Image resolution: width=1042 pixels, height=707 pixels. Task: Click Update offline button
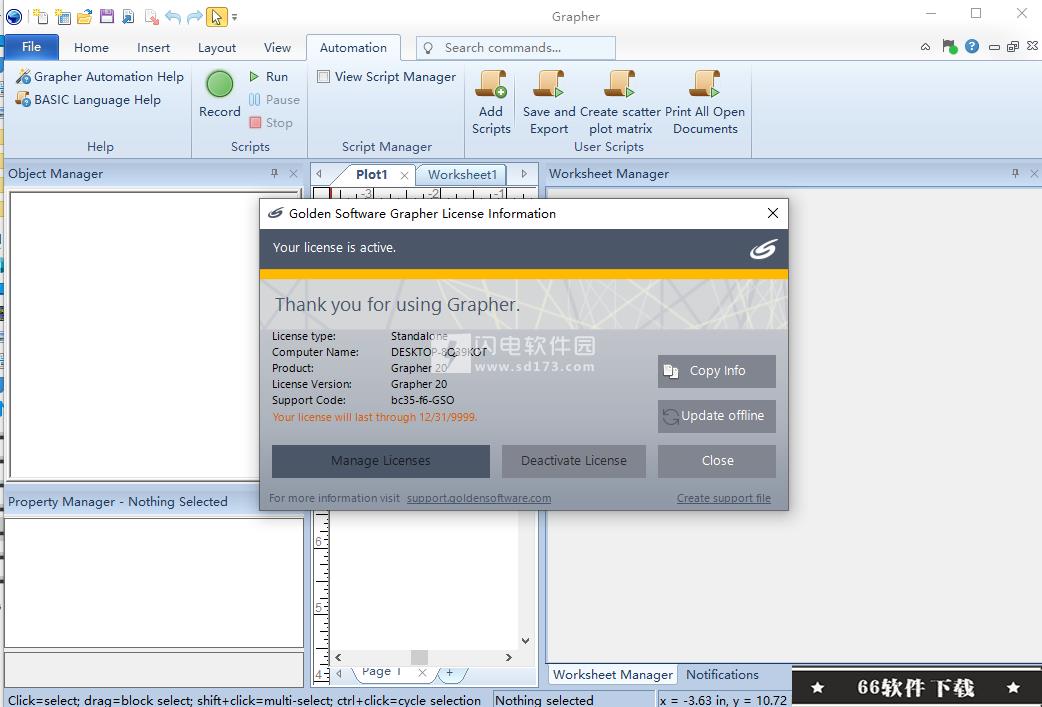pos(716,416)
